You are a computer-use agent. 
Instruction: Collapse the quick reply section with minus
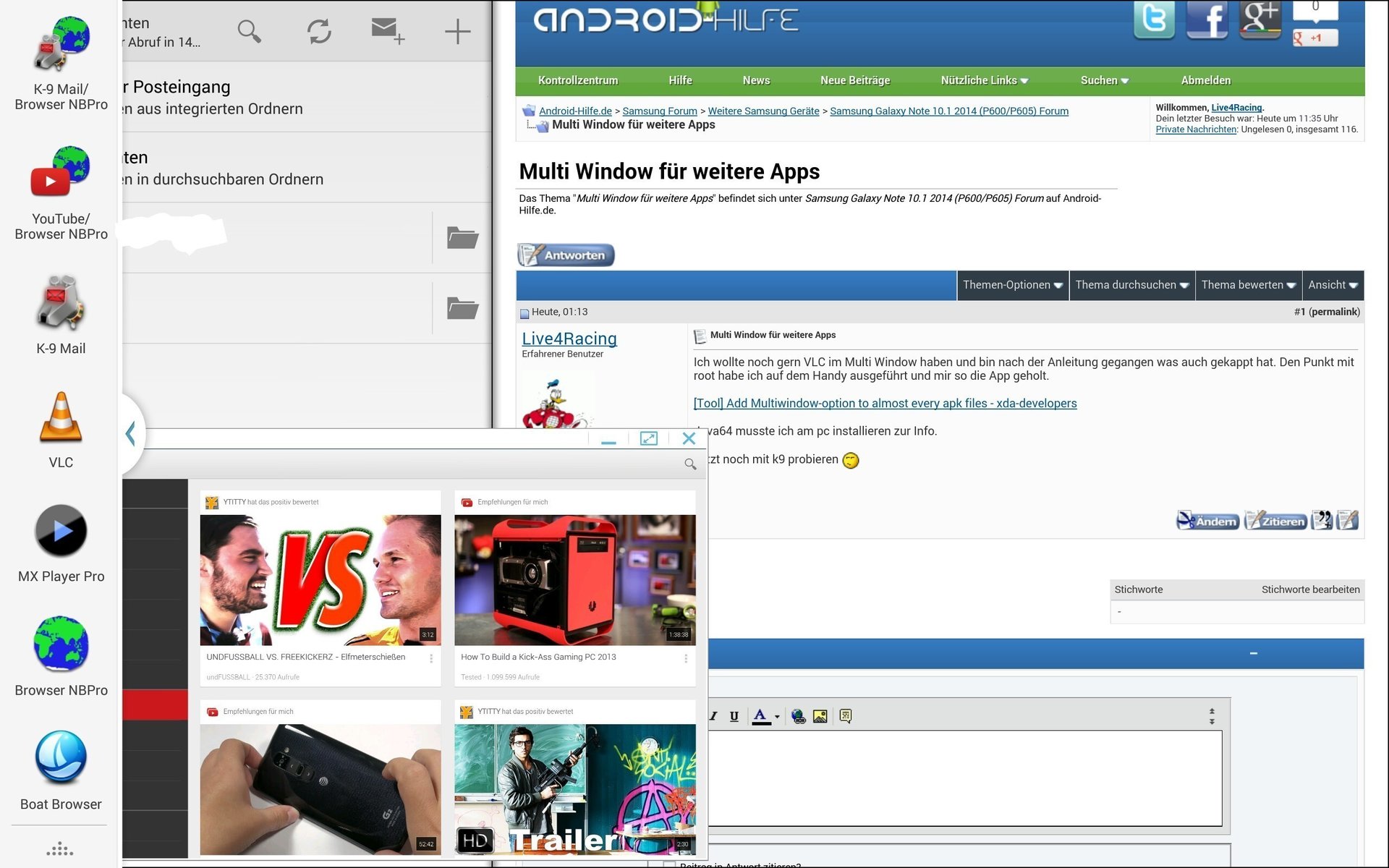pyautogui.click(x=1254, y=653)
